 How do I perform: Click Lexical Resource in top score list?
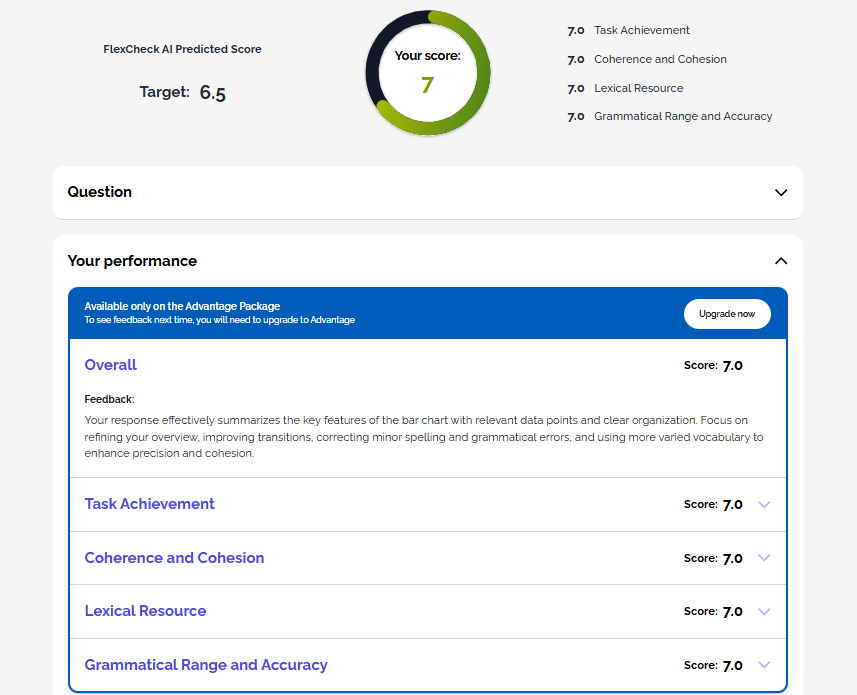638,88
